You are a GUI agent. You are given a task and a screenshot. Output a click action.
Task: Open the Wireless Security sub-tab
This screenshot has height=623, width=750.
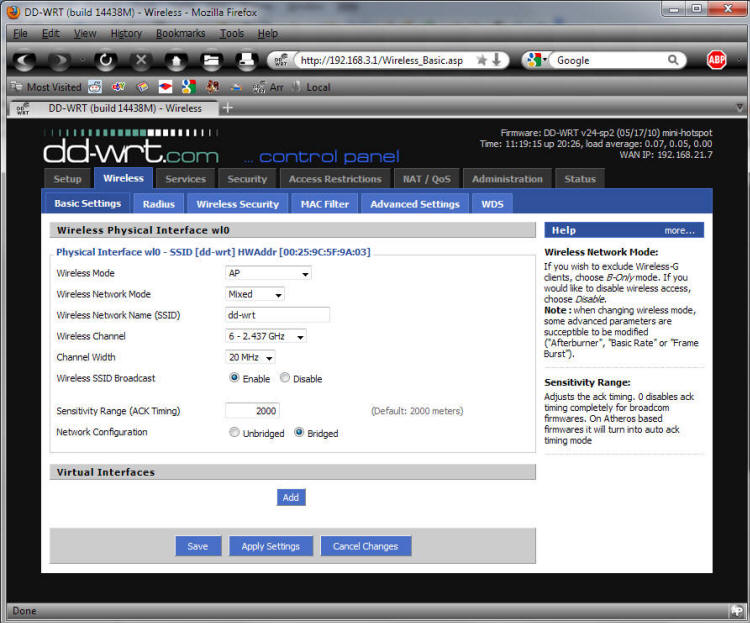(238, 204)
